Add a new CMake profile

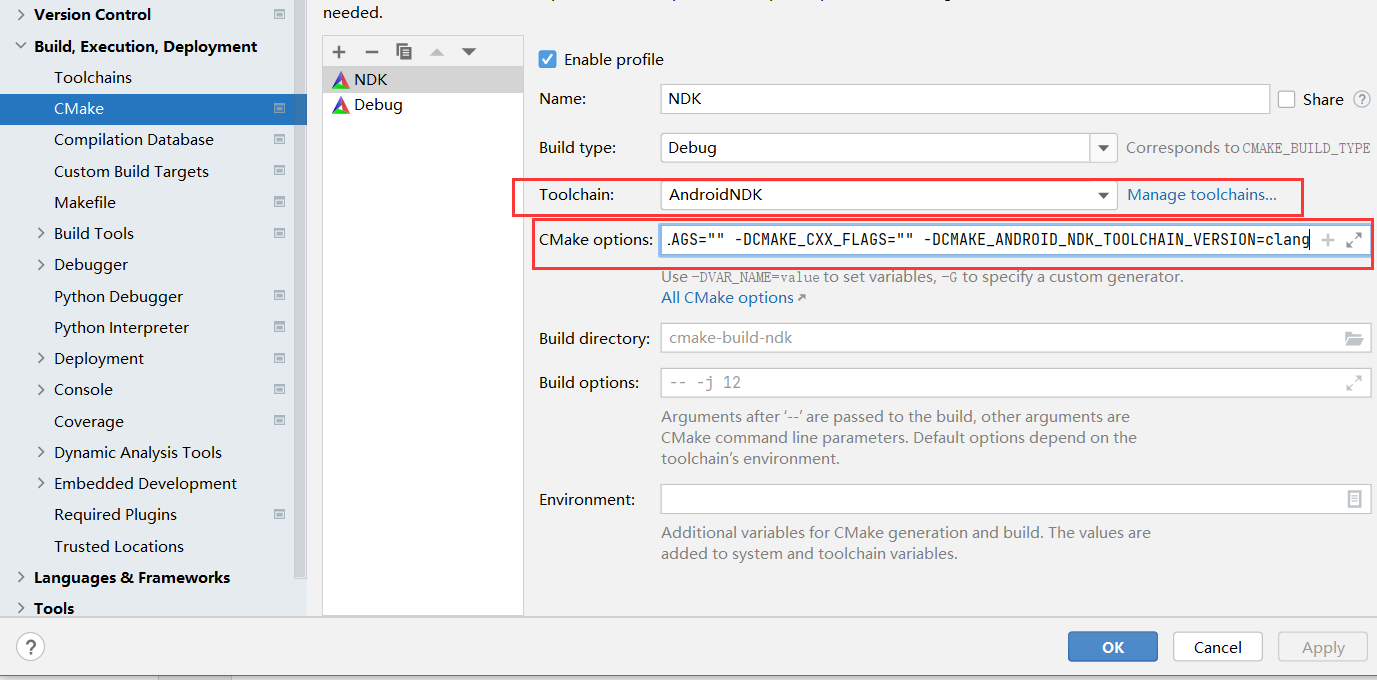point(338,51)
